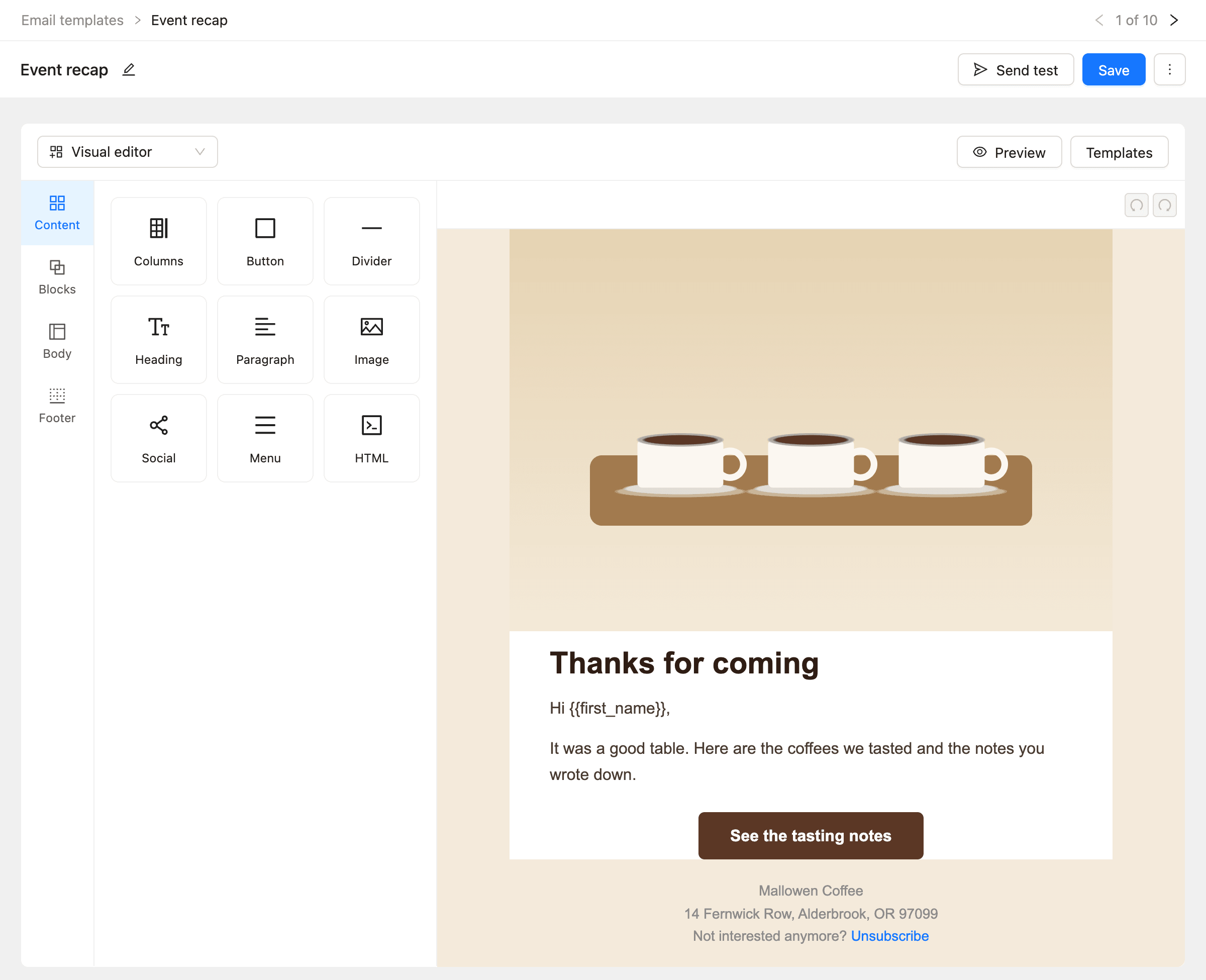Click the '1 of 10' pagination text
This screenshot has width=1206, height=980.
1136,20
